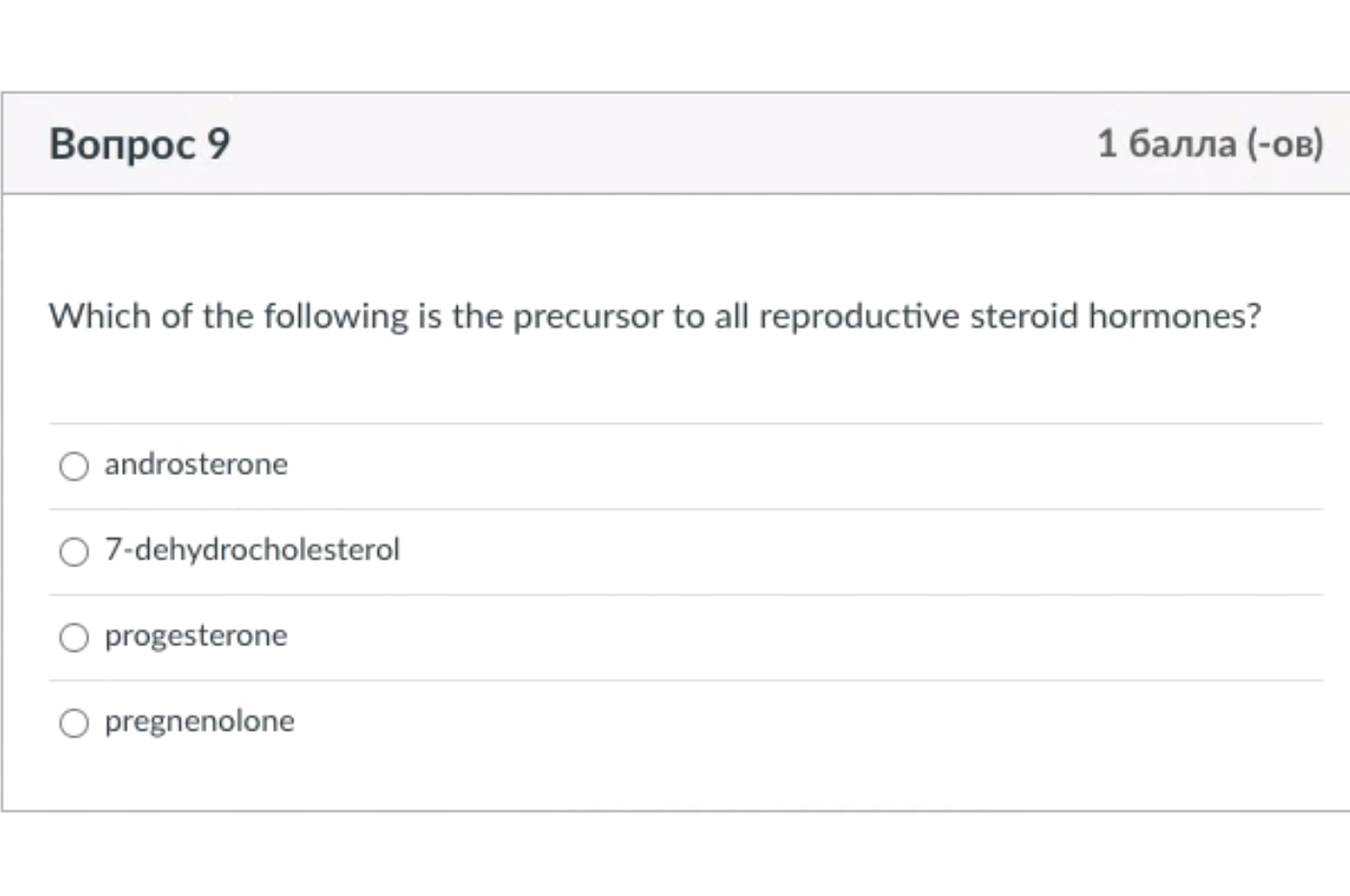
Task: Click the word "steroid" in the question
Action: pos(1024,316)
